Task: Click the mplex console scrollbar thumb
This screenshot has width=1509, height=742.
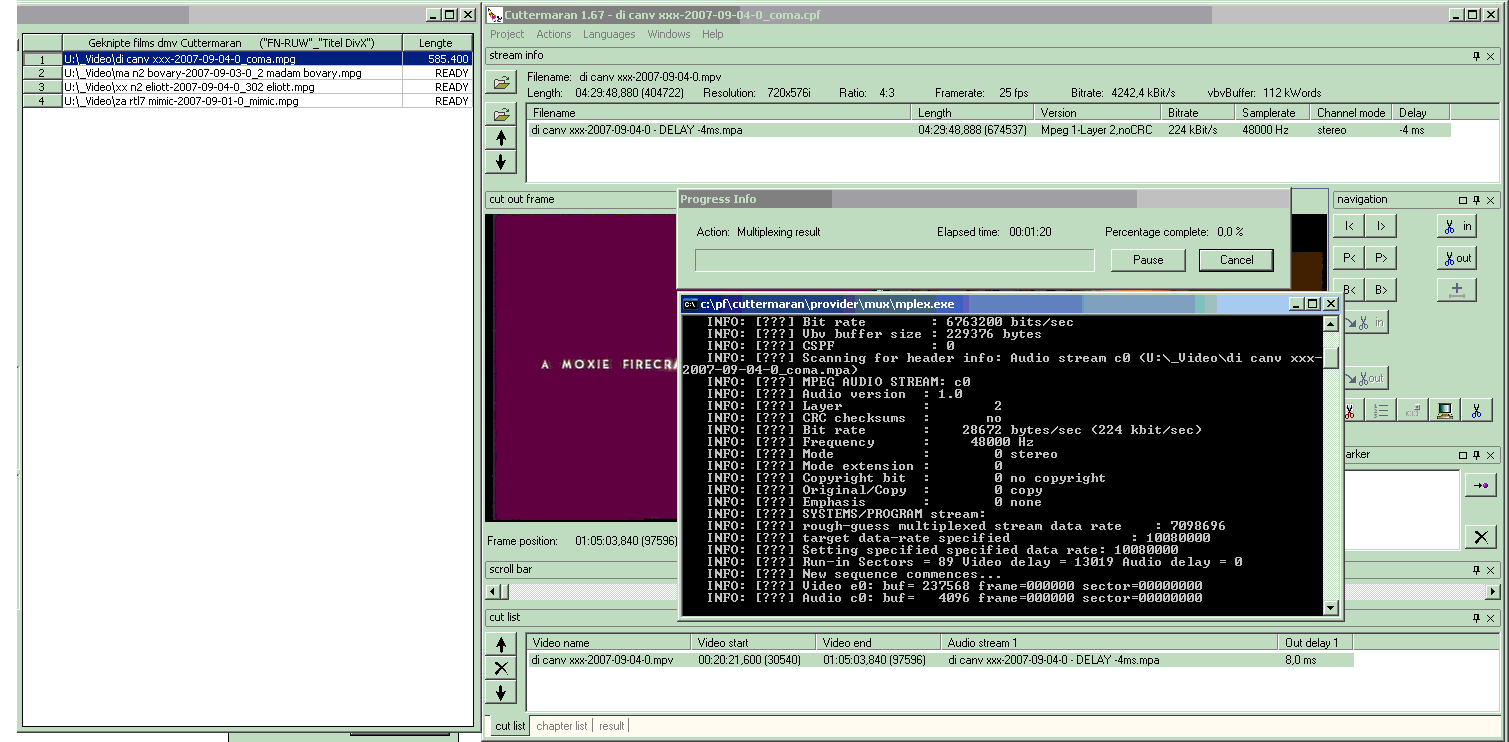Action: pyautogui.click(x=1330, y=359)
